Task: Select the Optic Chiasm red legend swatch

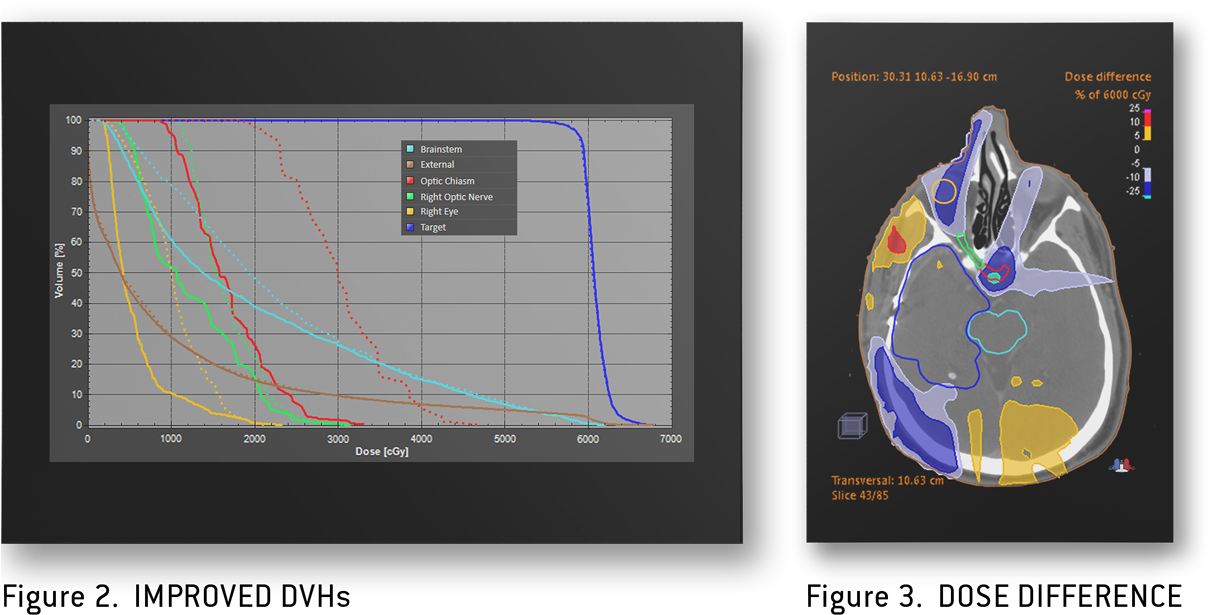Action: [410, 181]
